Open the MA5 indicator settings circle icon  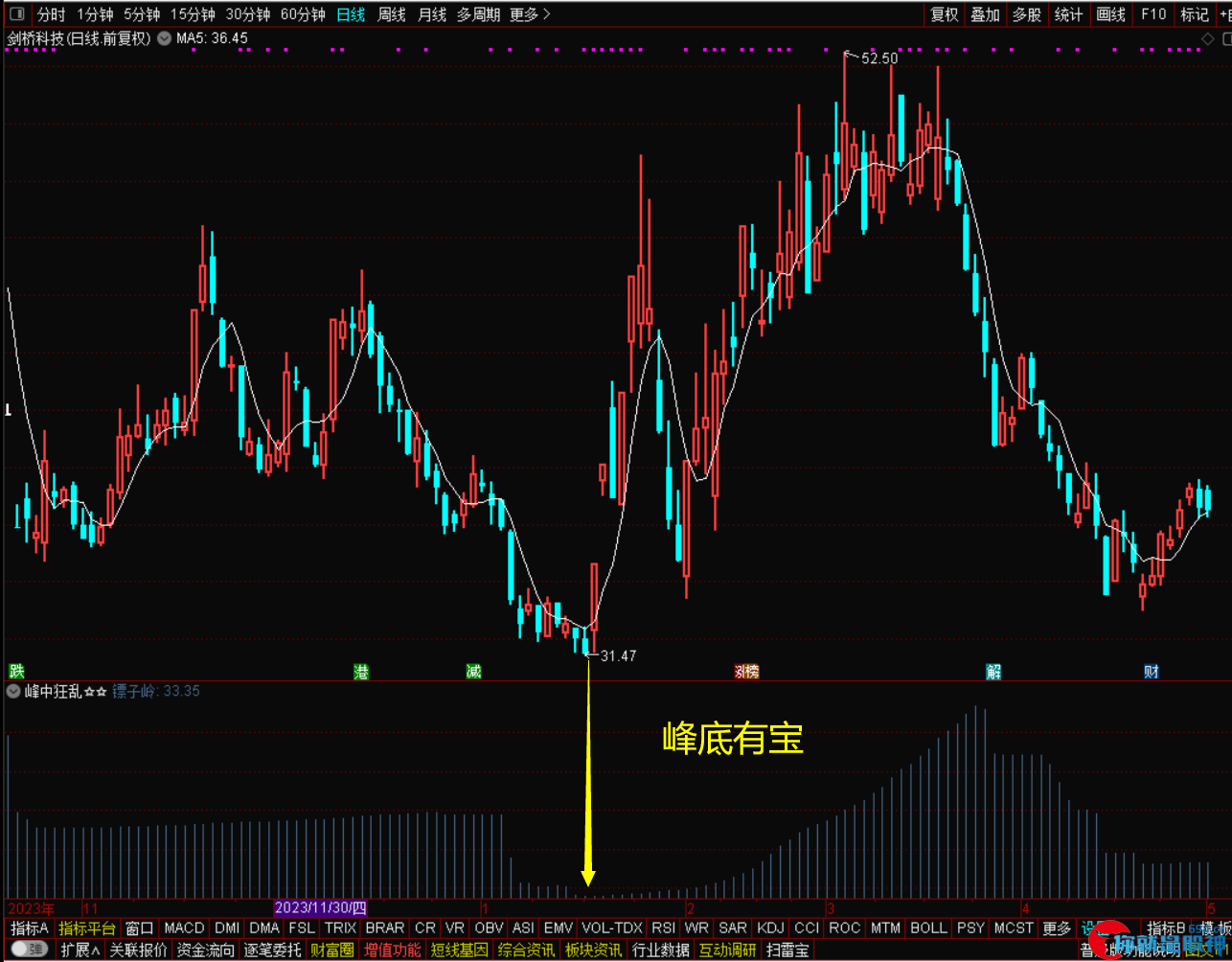click(165, 38)
